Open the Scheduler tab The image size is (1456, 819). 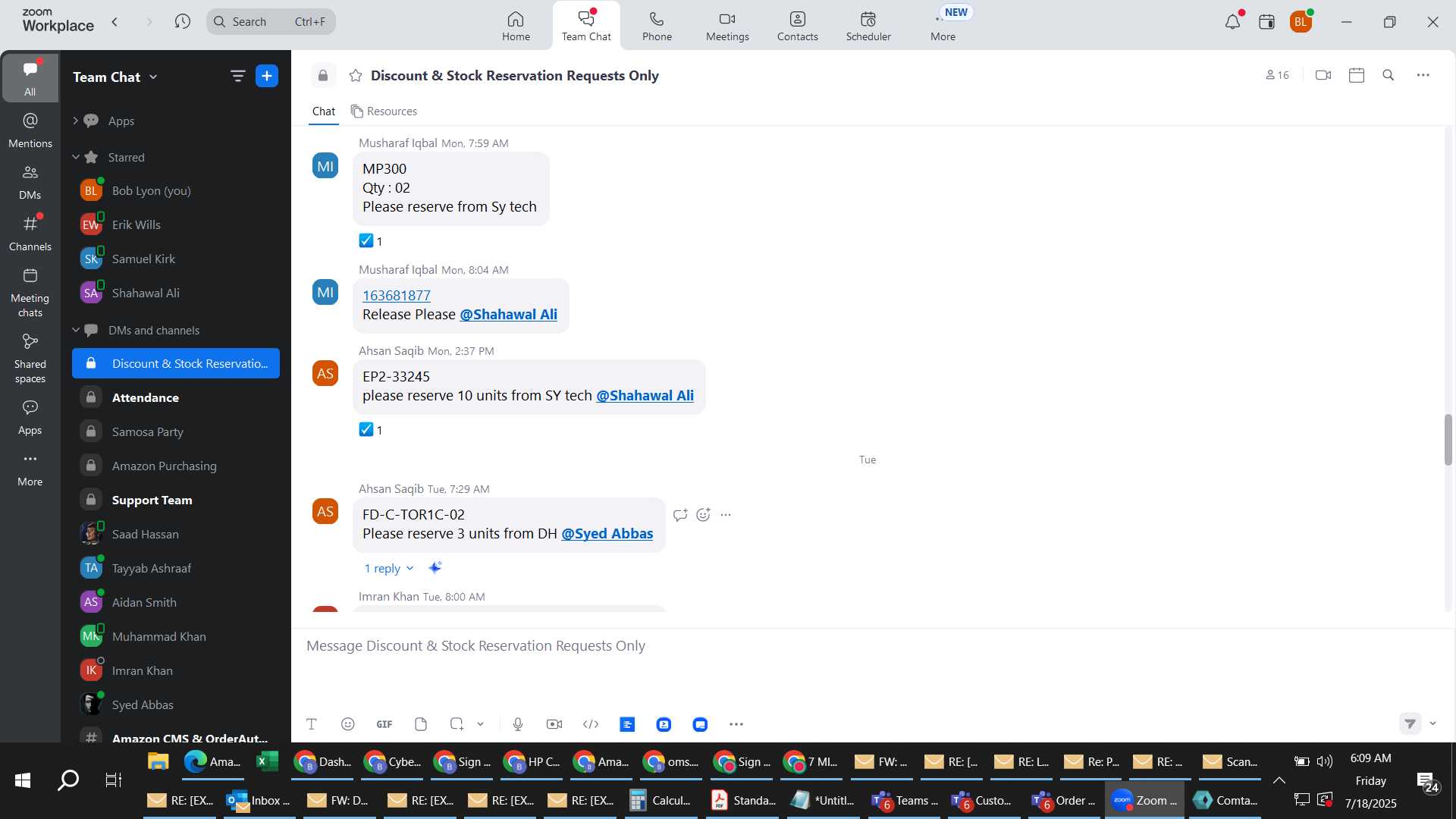868,26
